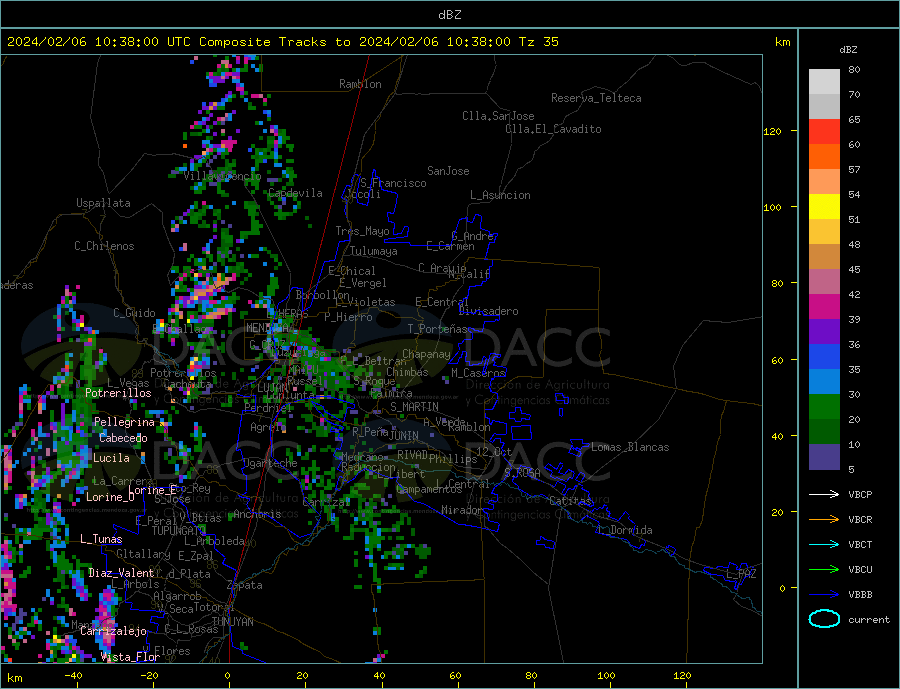
Task: Select the light gray 70–80 dBZ swatch
Action: click(x=824, y=82)
